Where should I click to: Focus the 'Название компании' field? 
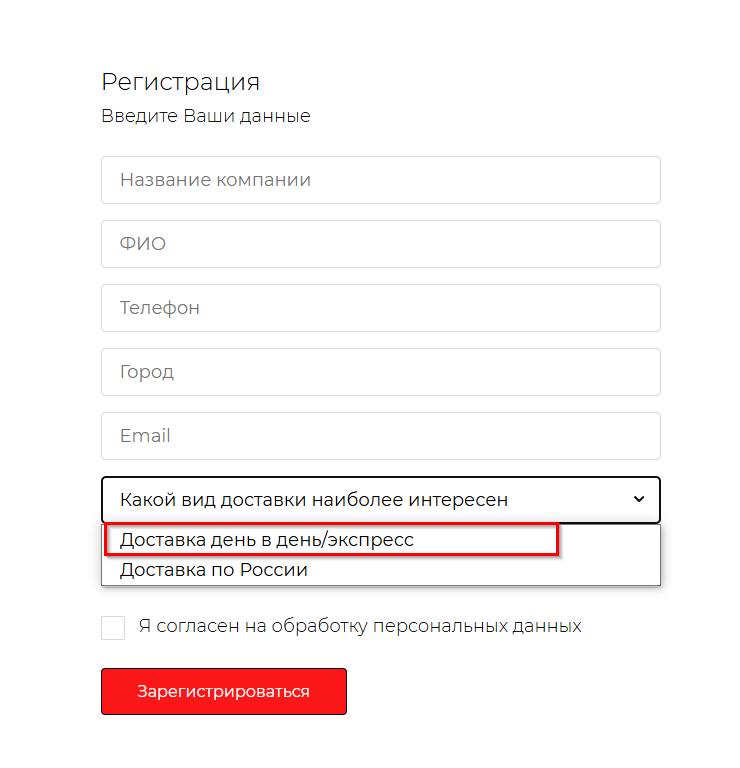point(380,180)
